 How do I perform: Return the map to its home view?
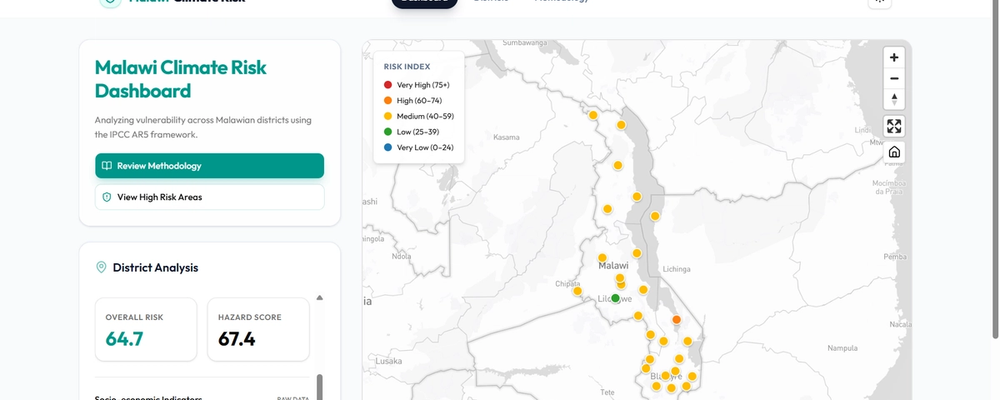pyautogui.click(x=894, y=152)
